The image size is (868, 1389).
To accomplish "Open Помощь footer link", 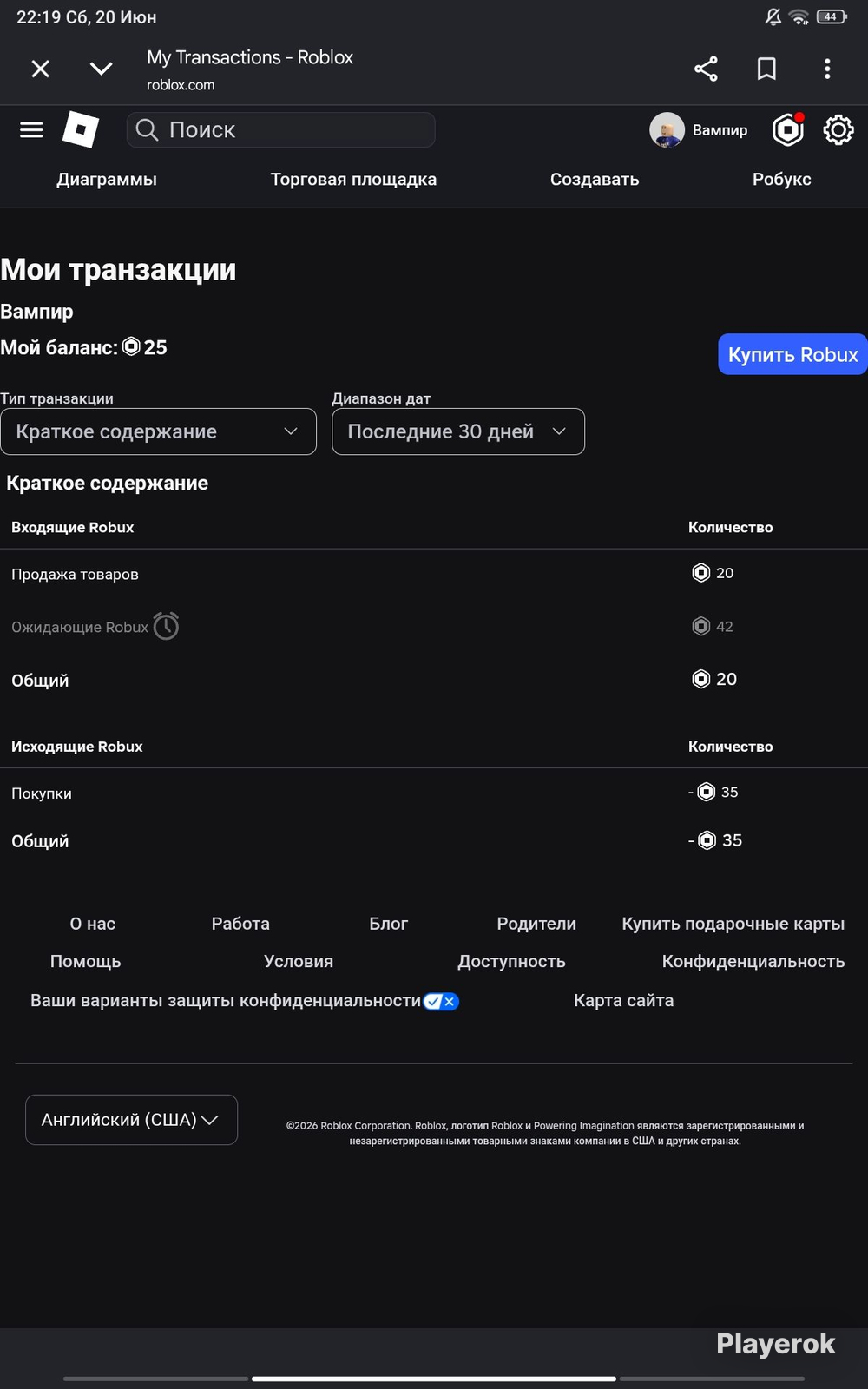I will tap(85, 961).
